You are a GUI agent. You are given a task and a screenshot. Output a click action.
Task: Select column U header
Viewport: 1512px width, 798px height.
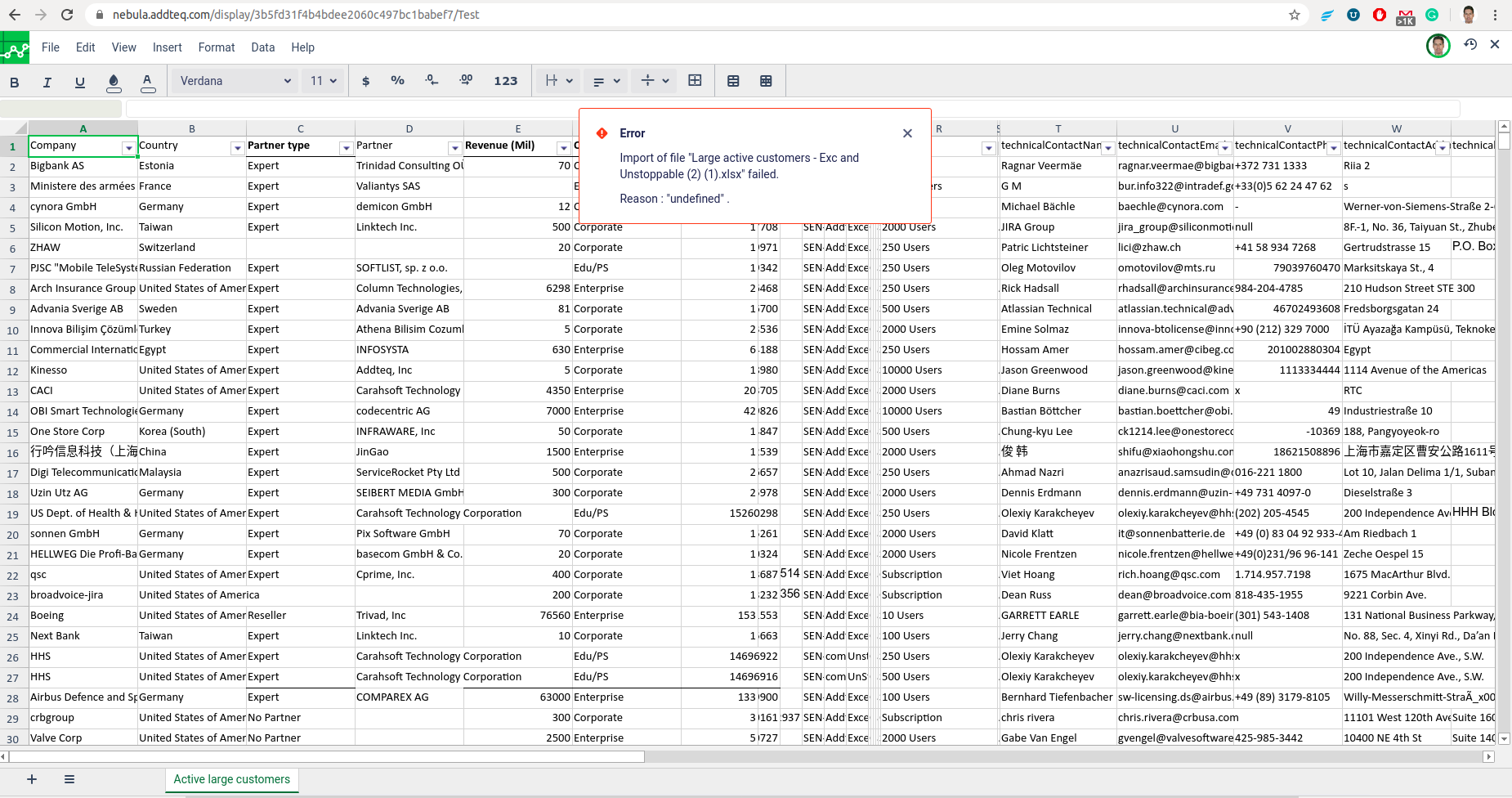pyautogui.click(x=1175, y=128)
